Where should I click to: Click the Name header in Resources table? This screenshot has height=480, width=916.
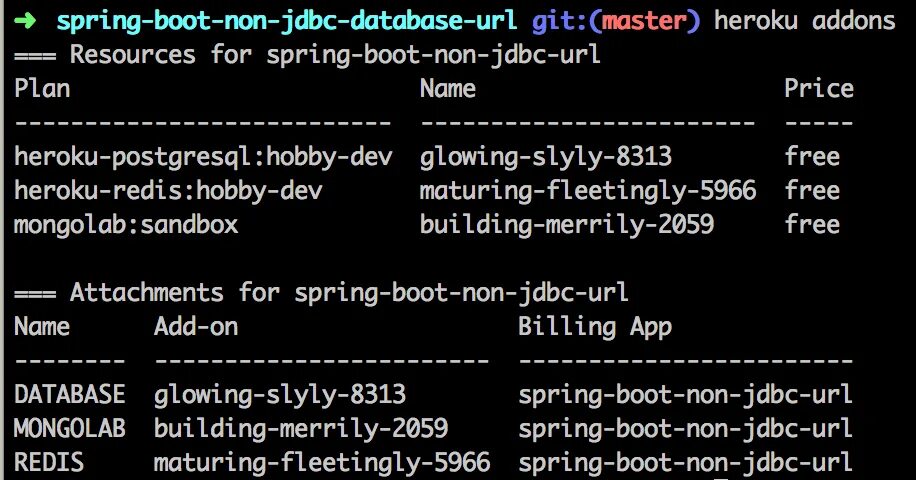(x=447, y=89)
